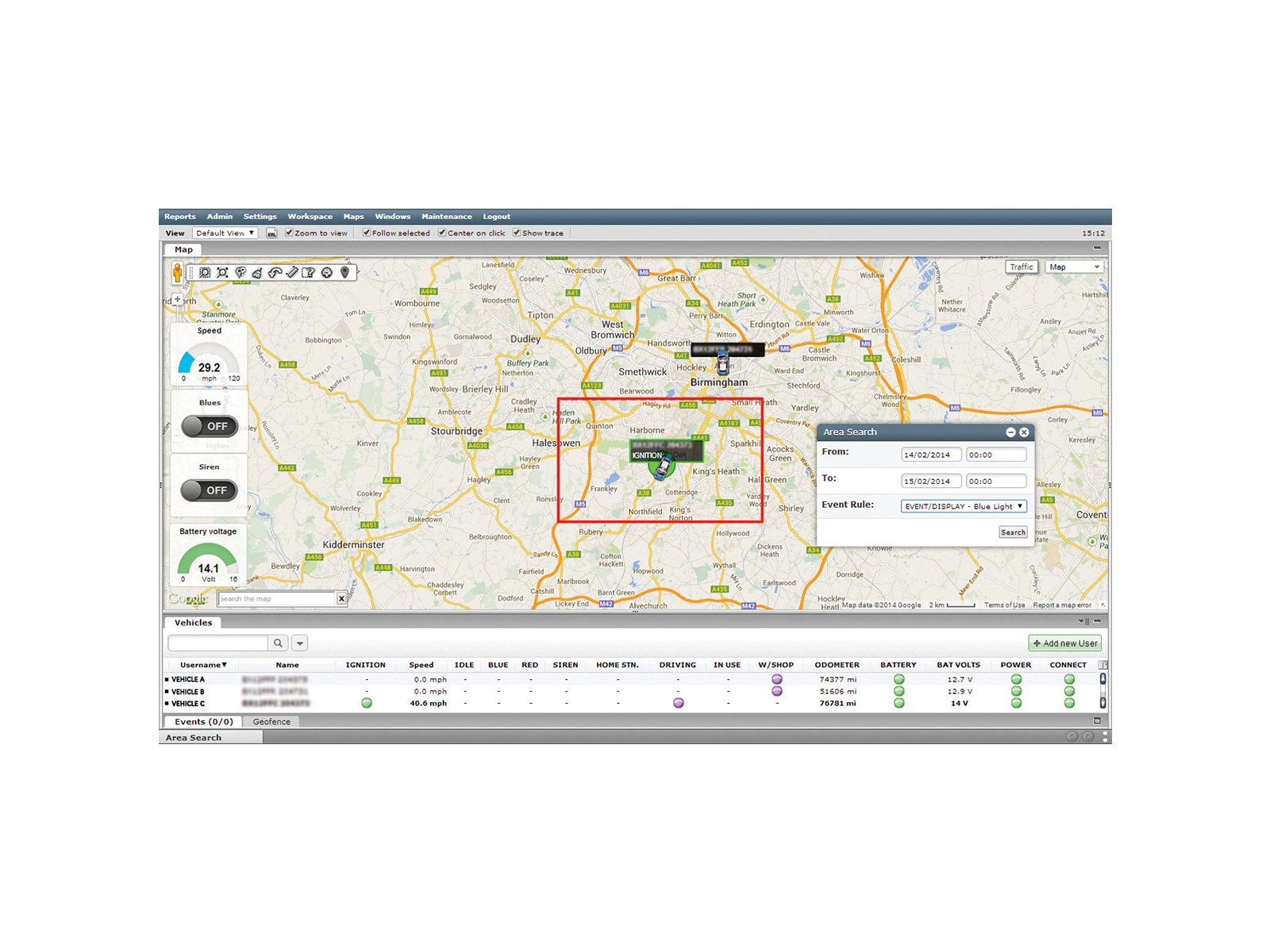Click the magnifier search icon in Vehicles panel
1270x952 pixels.
278,643
